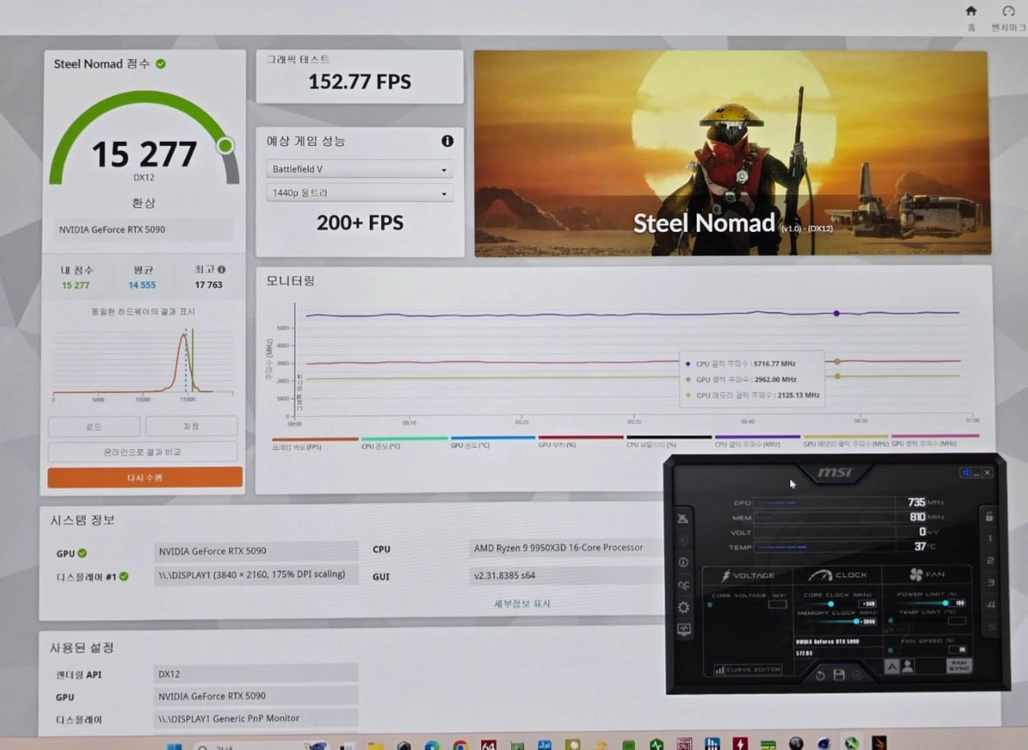Click the 저장 button
The height and width of the screenshot is (750, 1028).
pyautogui.click(x=191, y=426)
